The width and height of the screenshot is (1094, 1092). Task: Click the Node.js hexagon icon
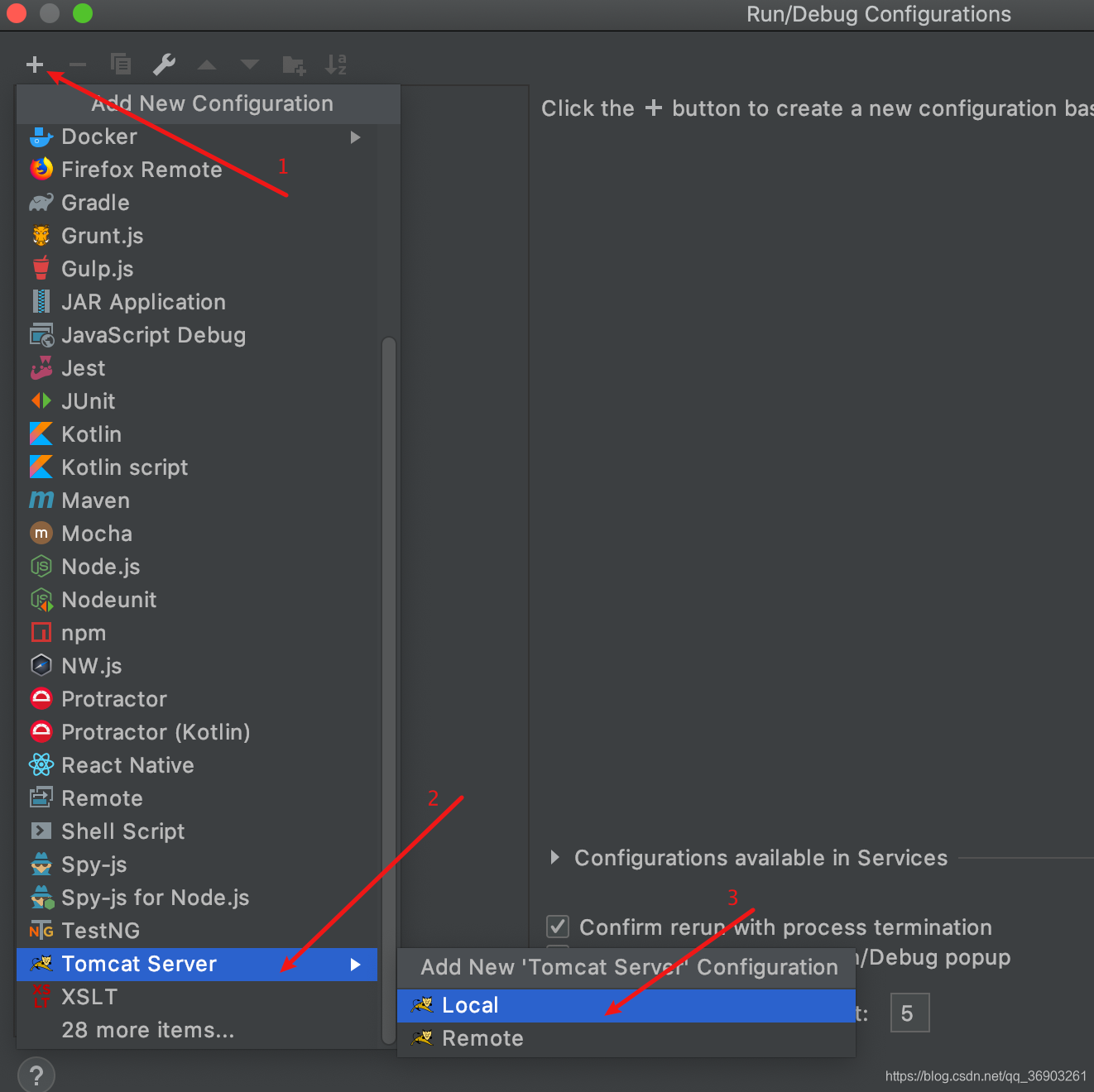point(41,567)
